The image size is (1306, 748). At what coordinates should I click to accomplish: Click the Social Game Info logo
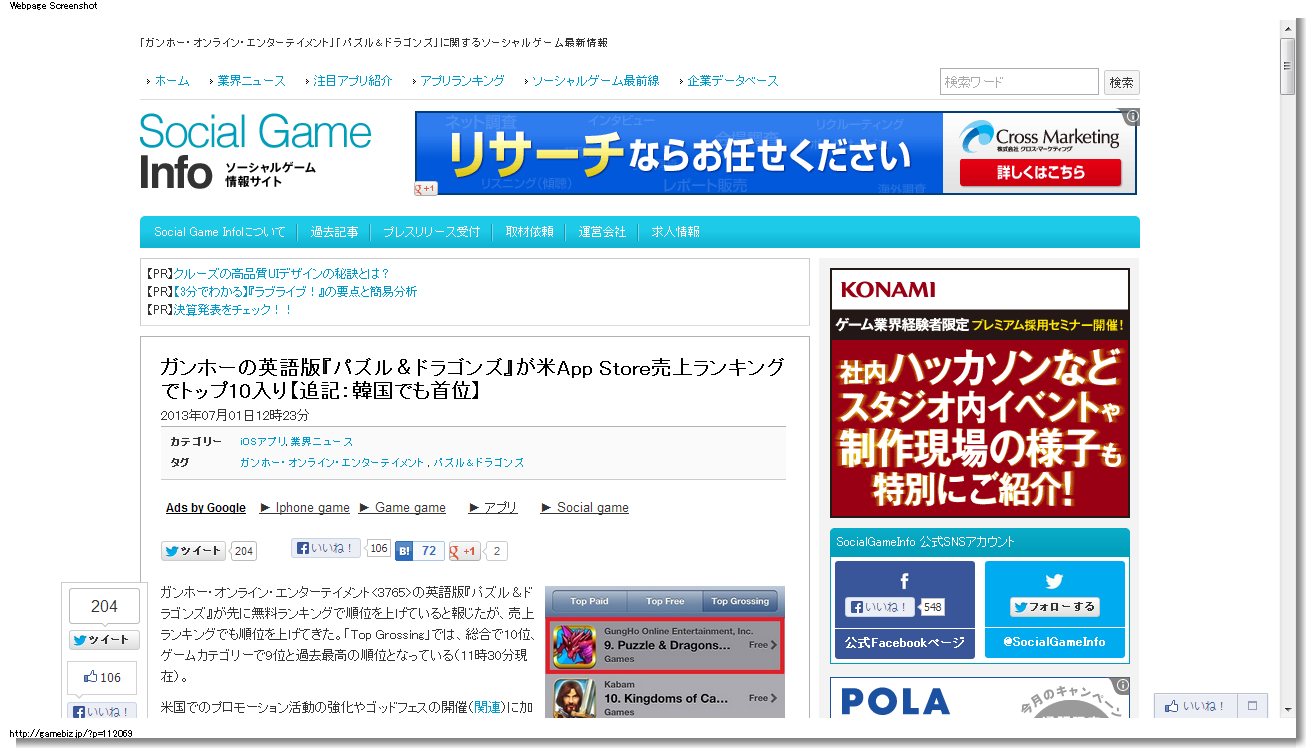256,151
